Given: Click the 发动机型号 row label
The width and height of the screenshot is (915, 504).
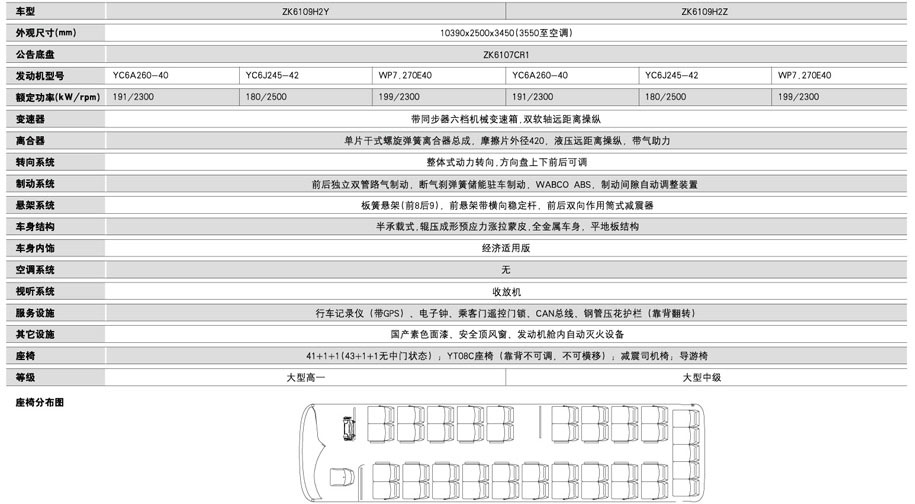Looking at the screenshot, I should (x=41, y=76).
